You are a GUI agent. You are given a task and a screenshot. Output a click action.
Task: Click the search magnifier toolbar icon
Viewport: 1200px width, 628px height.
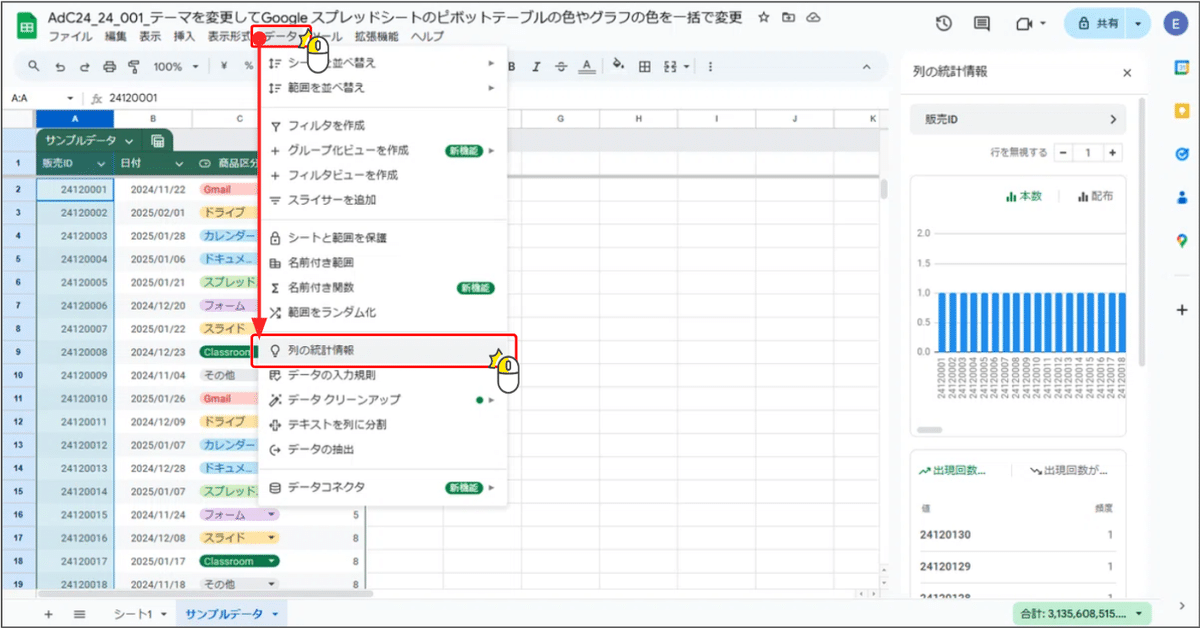tap(33, 67)
